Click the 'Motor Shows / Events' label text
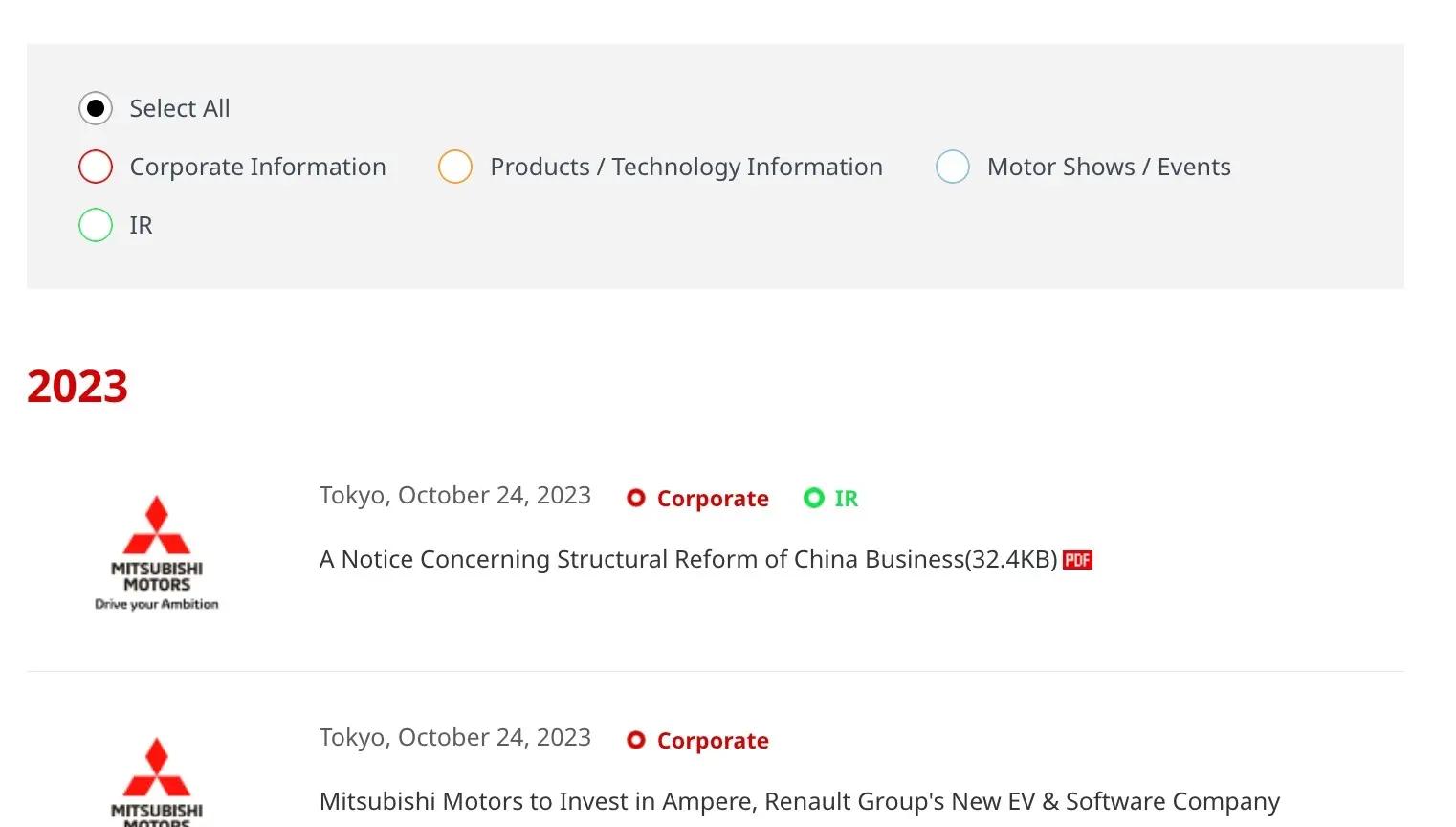This screenshot has width=1456, height=827. [1109, 167]
